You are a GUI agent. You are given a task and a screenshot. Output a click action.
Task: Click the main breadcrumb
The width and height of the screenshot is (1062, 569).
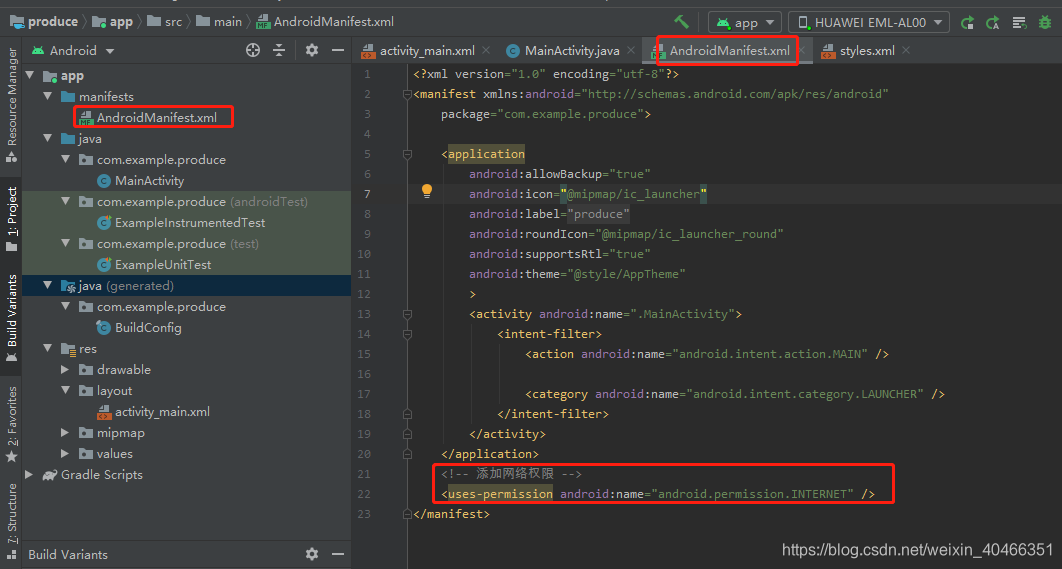(219, 22)
